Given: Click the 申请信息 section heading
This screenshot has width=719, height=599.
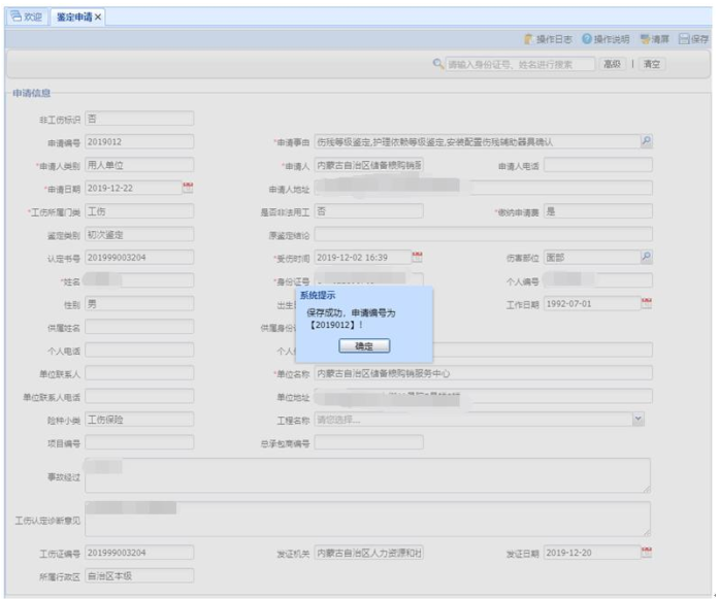Looking at the screenshot, I should pos(31,93).
